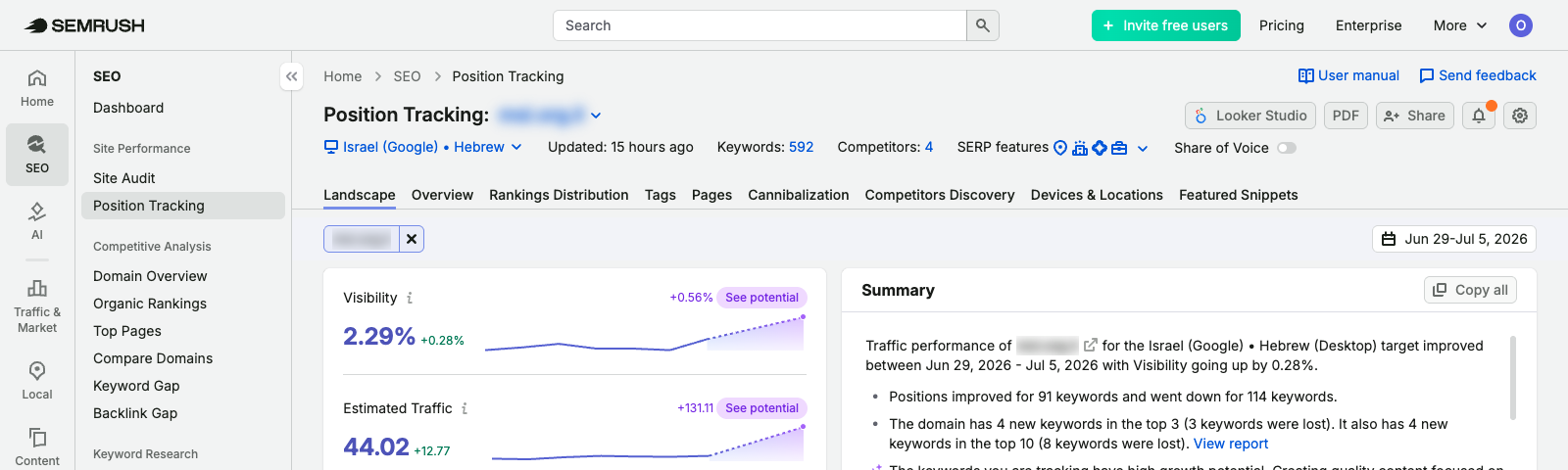Image resolution: width=1568 pixels, height=470 pixels.
Task: Click Keywords count 592
Action: click(x=802, y=147)
